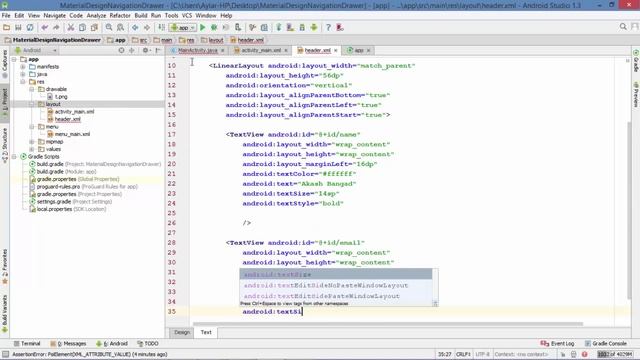640x360 pixels.
Task: Open the Messages tool window
Action: coord(68,344)
